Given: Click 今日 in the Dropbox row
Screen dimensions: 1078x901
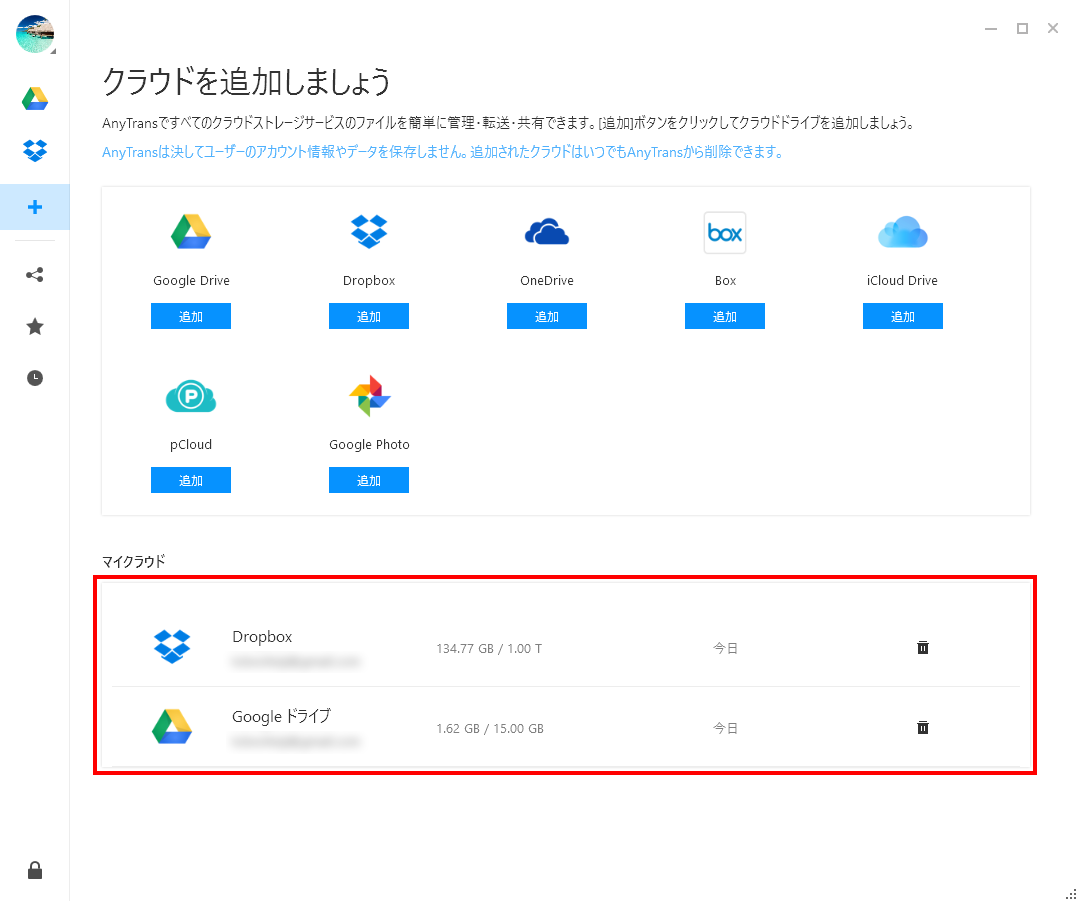Looking at the screenshot, I should (725, 648).
